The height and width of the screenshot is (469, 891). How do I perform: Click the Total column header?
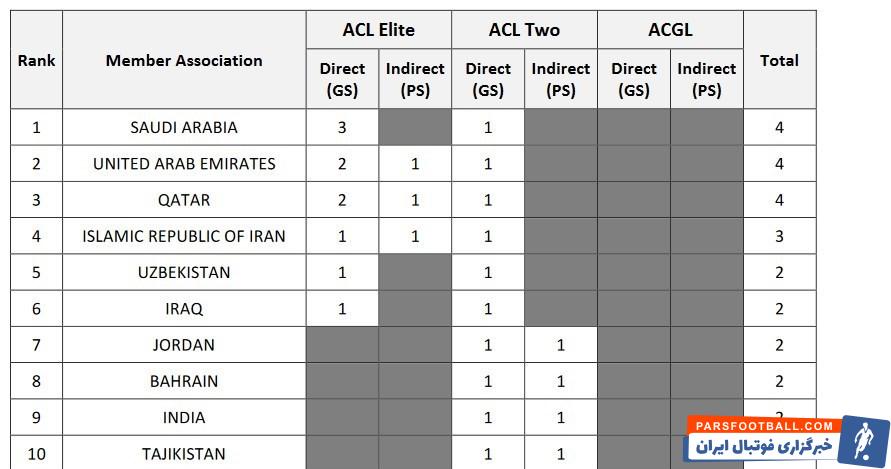tap(779, 60)
